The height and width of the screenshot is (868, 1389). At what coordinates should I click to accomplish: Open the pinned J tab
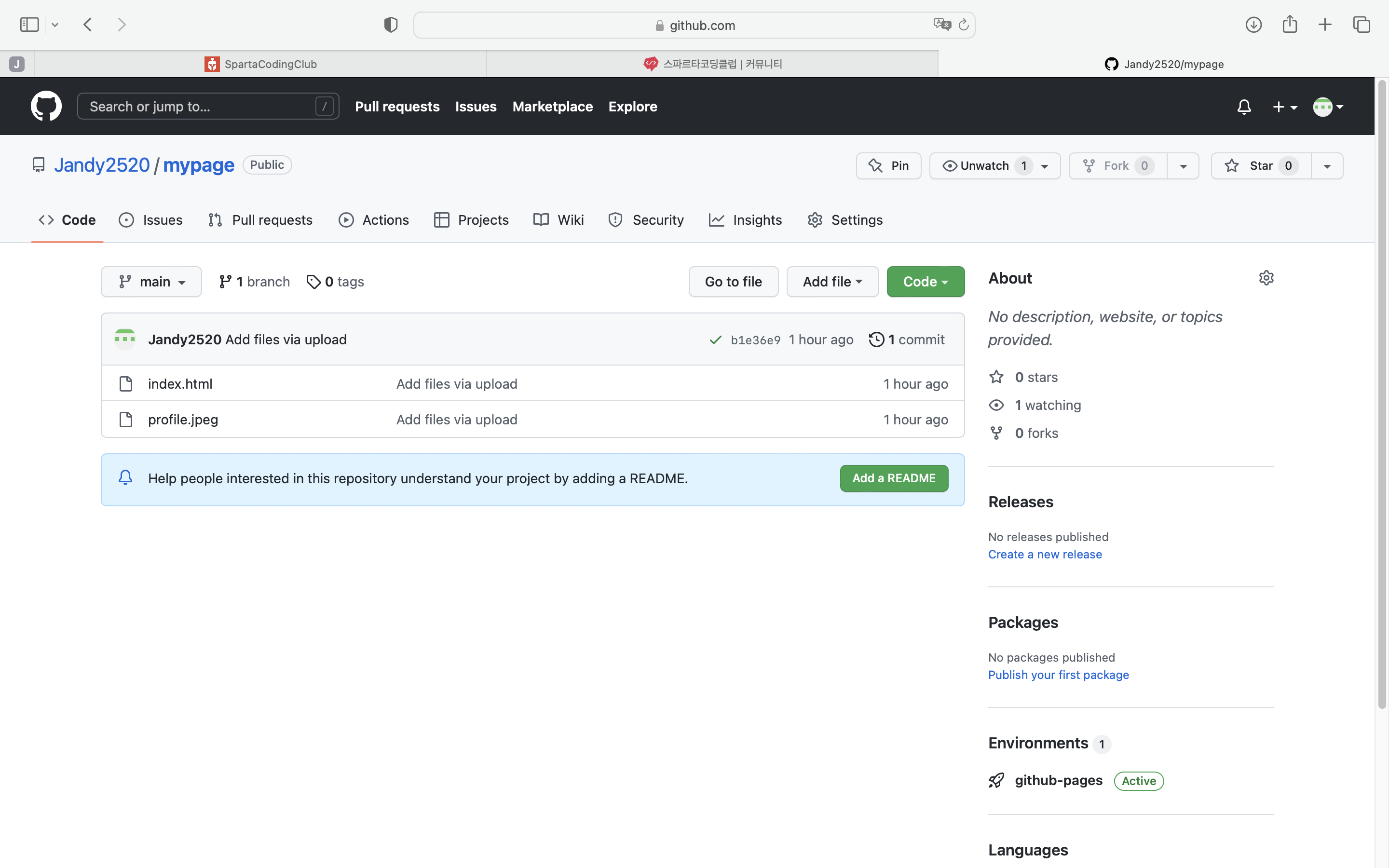coord(17,64)
